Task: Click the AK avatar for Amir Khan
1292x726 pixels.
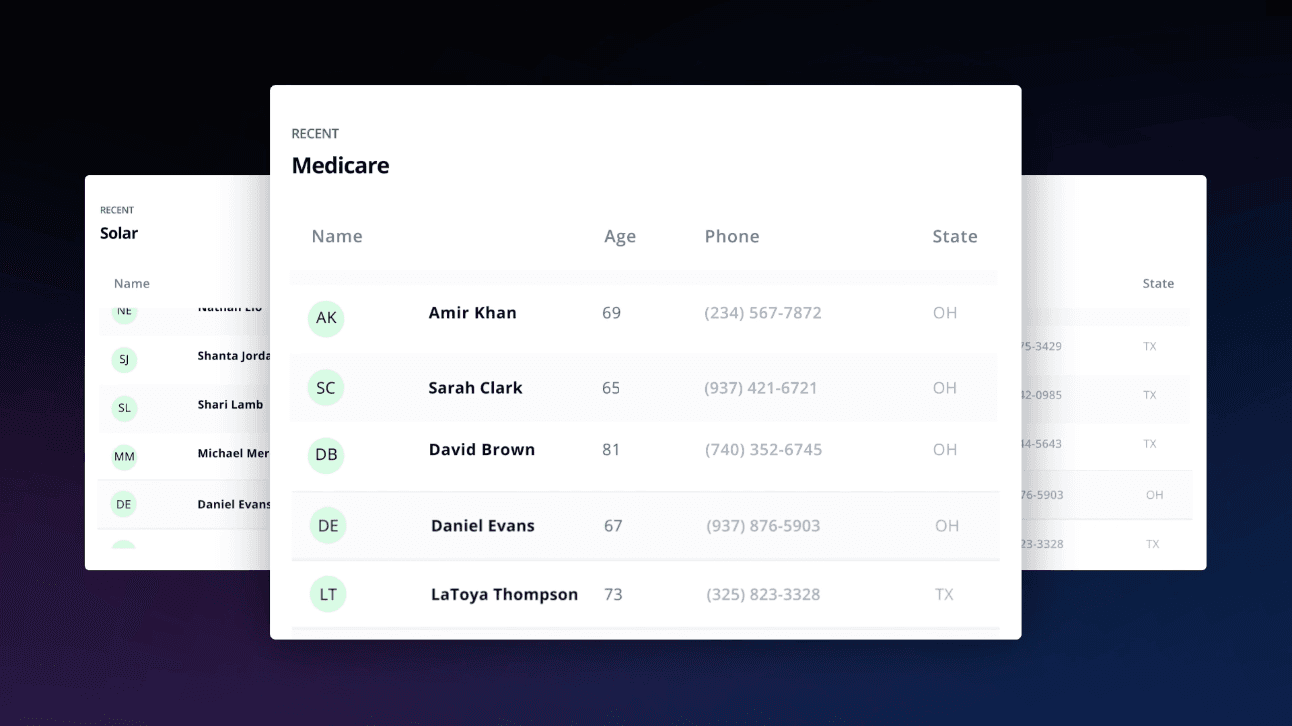Action: pyautogui.click(x=326, y=318)
